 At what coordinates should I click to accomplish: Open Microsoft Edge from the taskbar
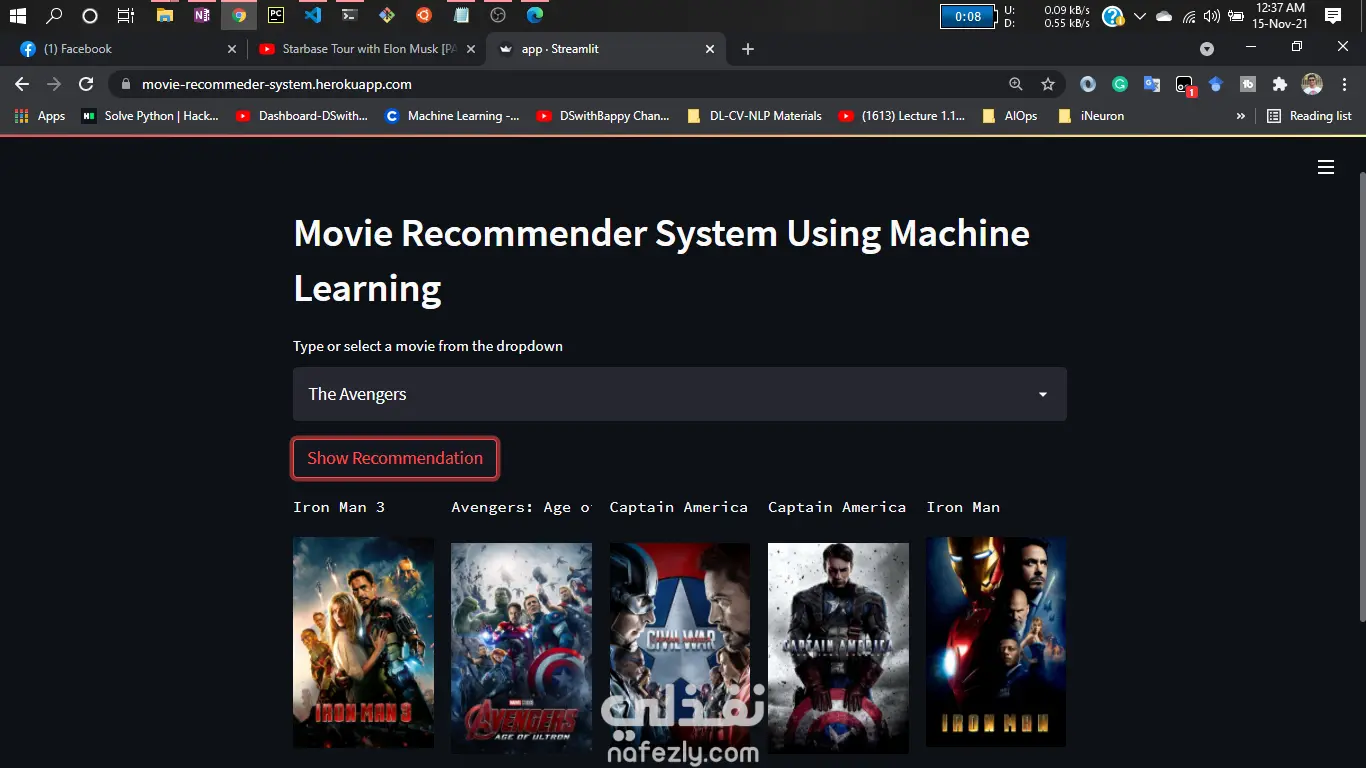(x=535, y=15)
